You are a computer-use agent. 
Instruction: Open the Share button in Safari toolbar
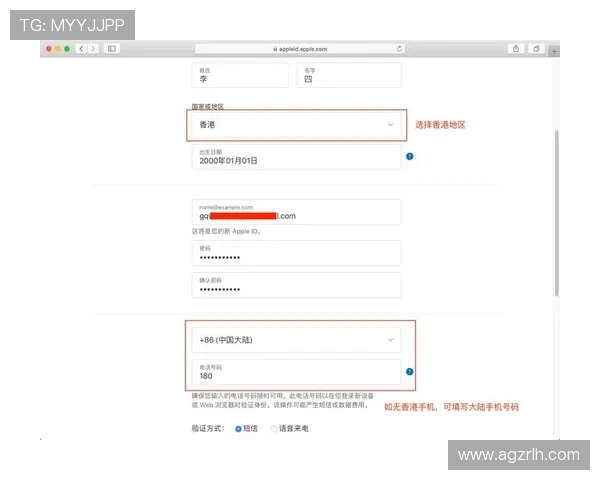516,49
